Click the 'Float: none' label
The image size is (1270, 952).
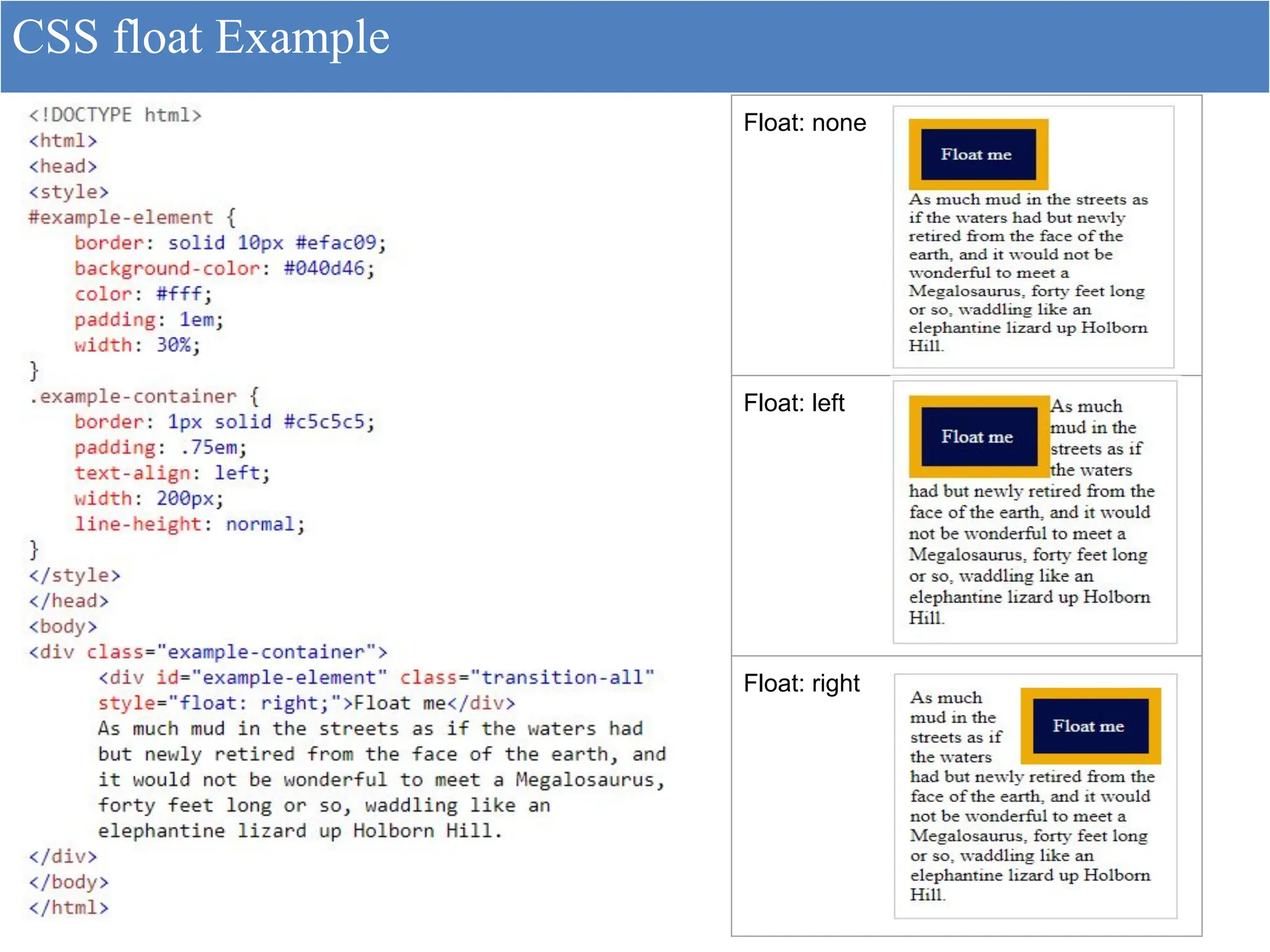[804, 123]
